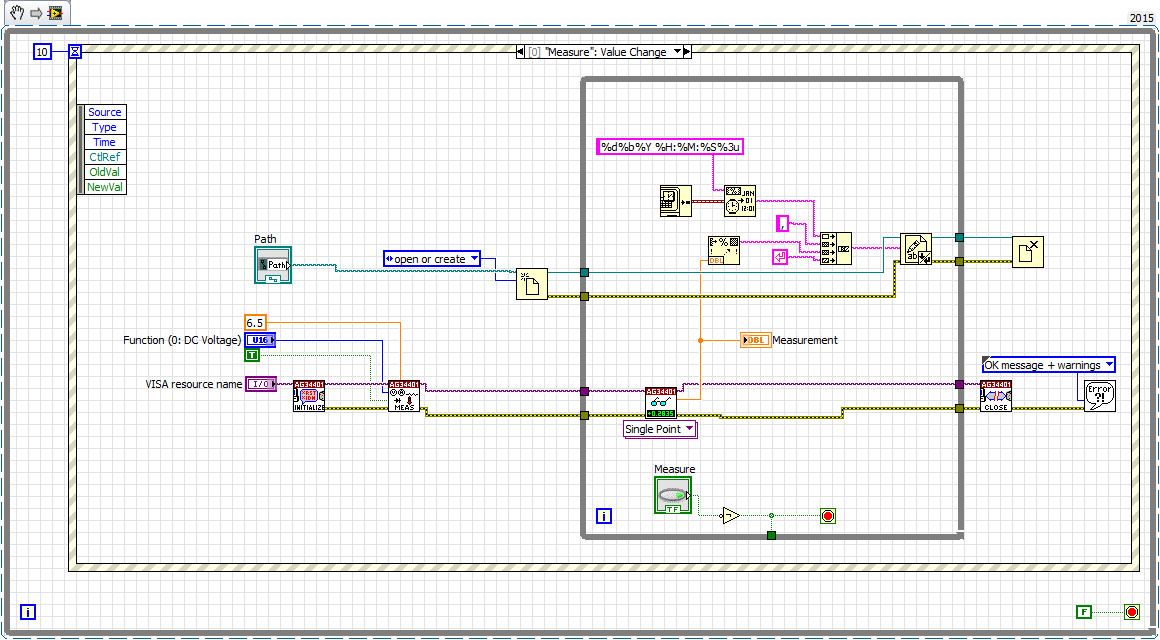This screenshot has height=640, width=1160.
Task: Click the Function U16 control terminal
Action: tap(260, 340)
